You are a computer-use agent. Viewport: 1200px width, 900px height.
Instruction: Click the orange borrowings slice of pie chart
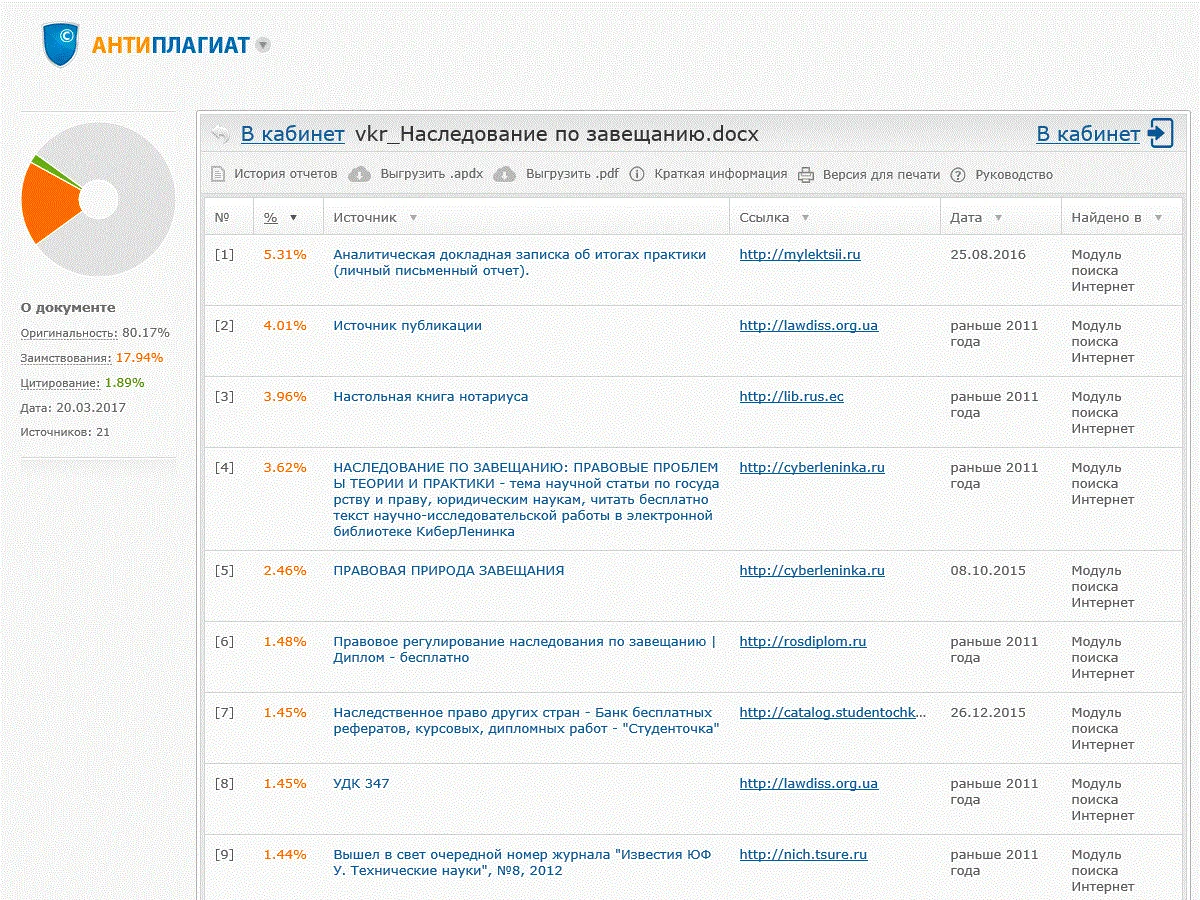click(x=48, y=203)
